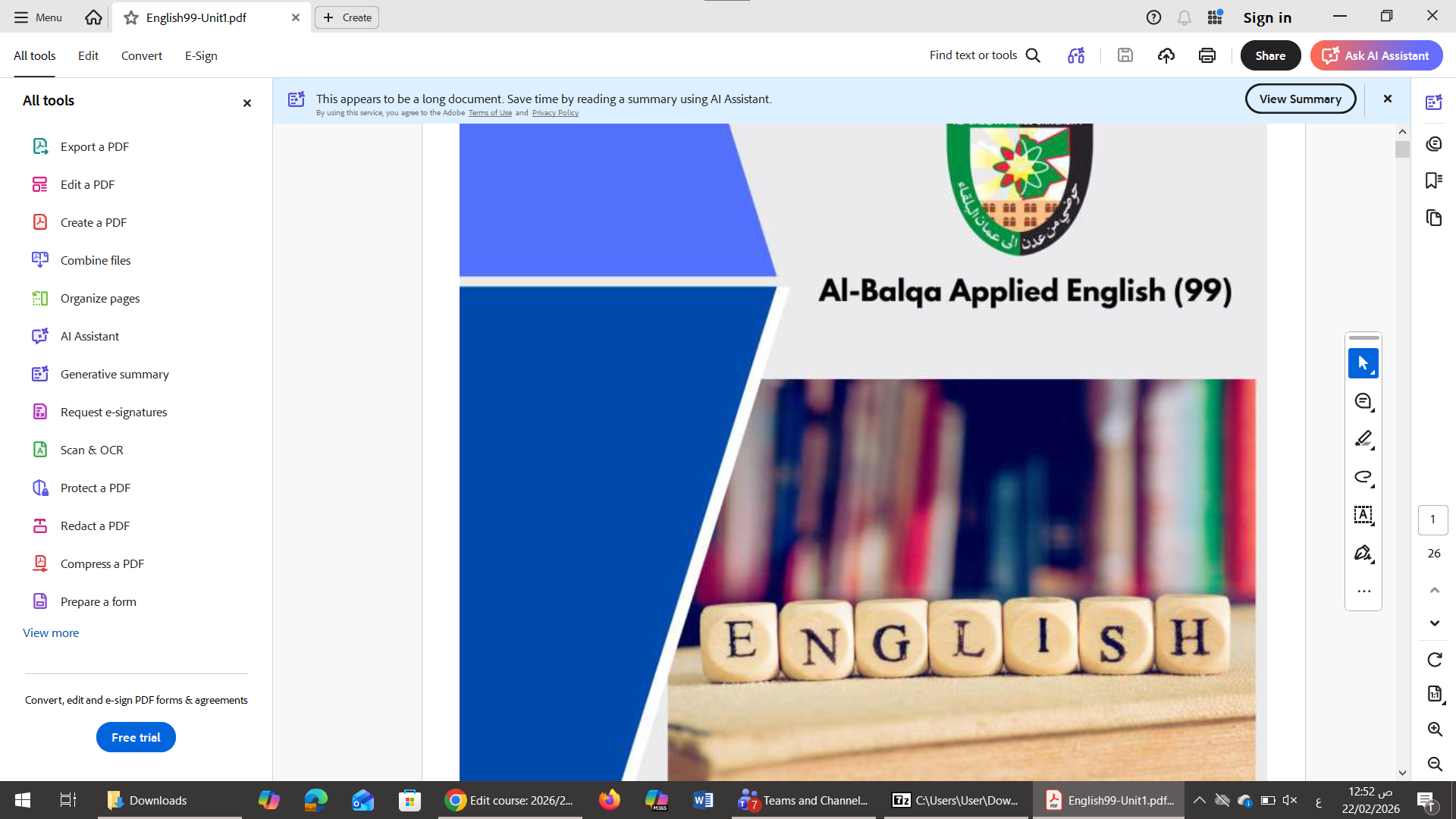Select the arrow selection tool
This screenshot has height=819, width=1456.
coord(1363,363)
